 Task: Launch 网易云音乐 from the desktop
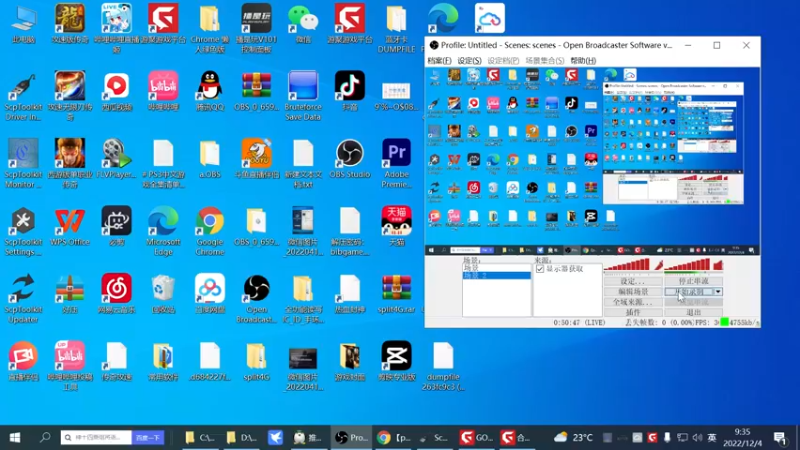click(116, 293)
